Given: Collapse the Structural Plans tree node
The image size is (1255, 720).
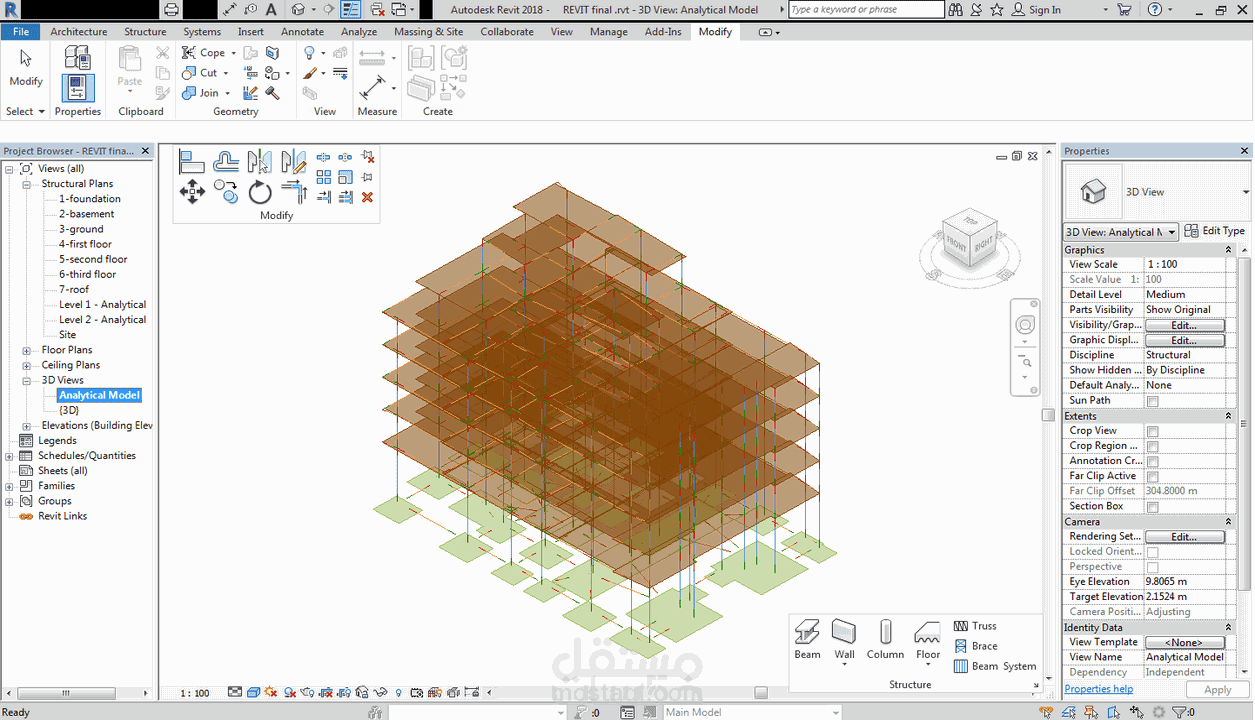Looking at the screenshot, I should (27, 184).
